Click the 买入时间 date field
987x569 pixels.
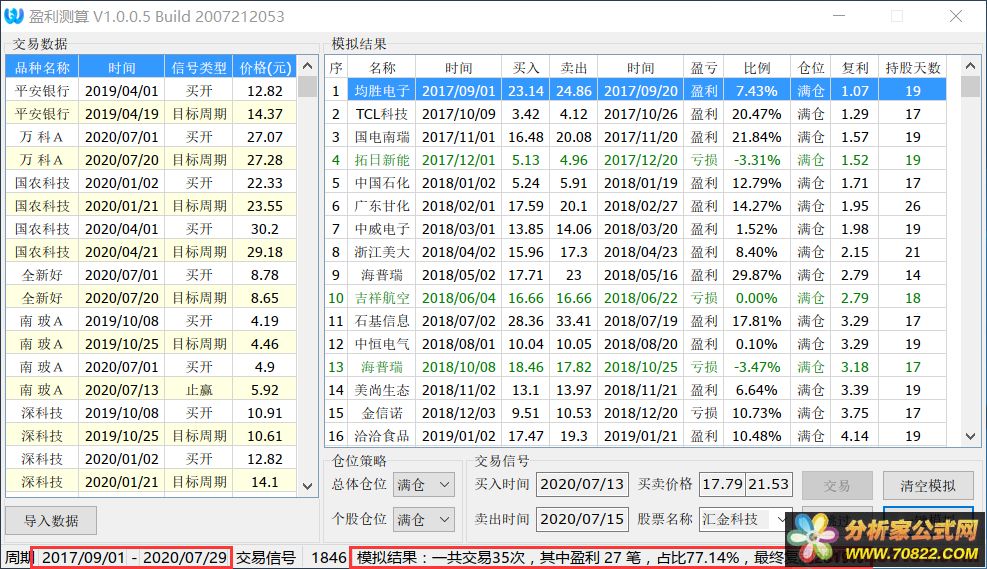(582, 484)
